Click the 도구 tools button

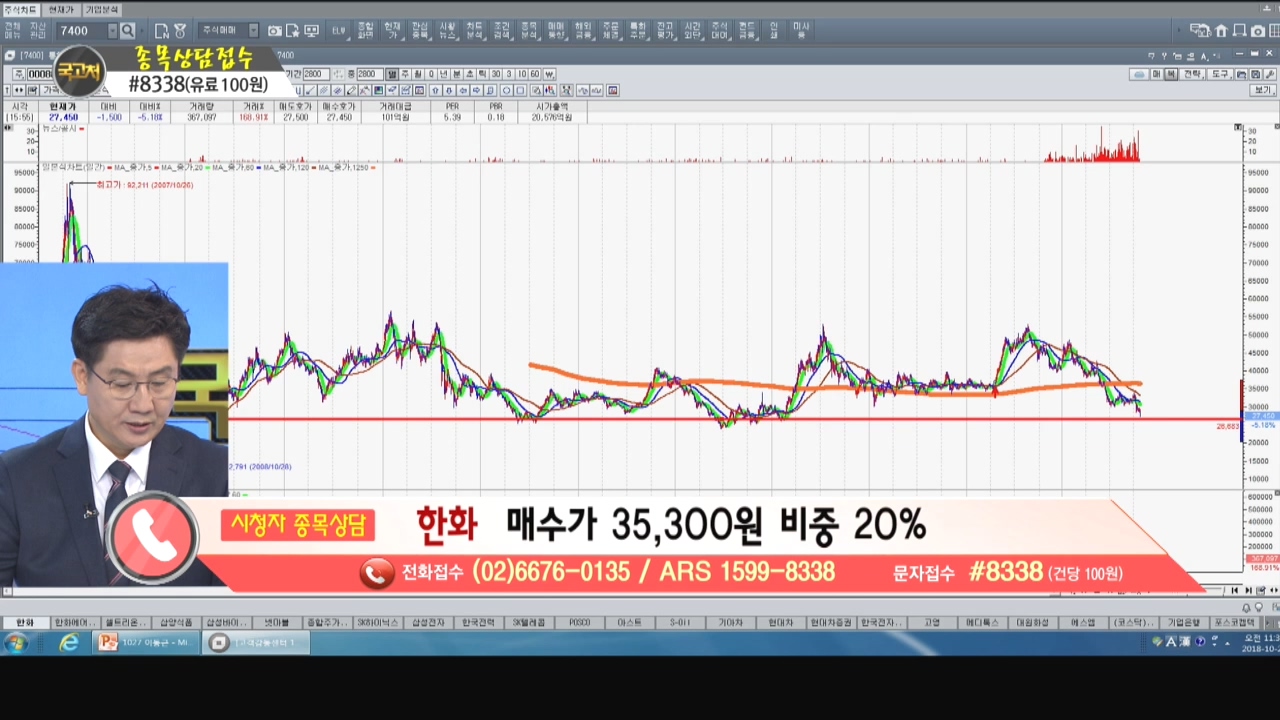[x=1219, y=74]
